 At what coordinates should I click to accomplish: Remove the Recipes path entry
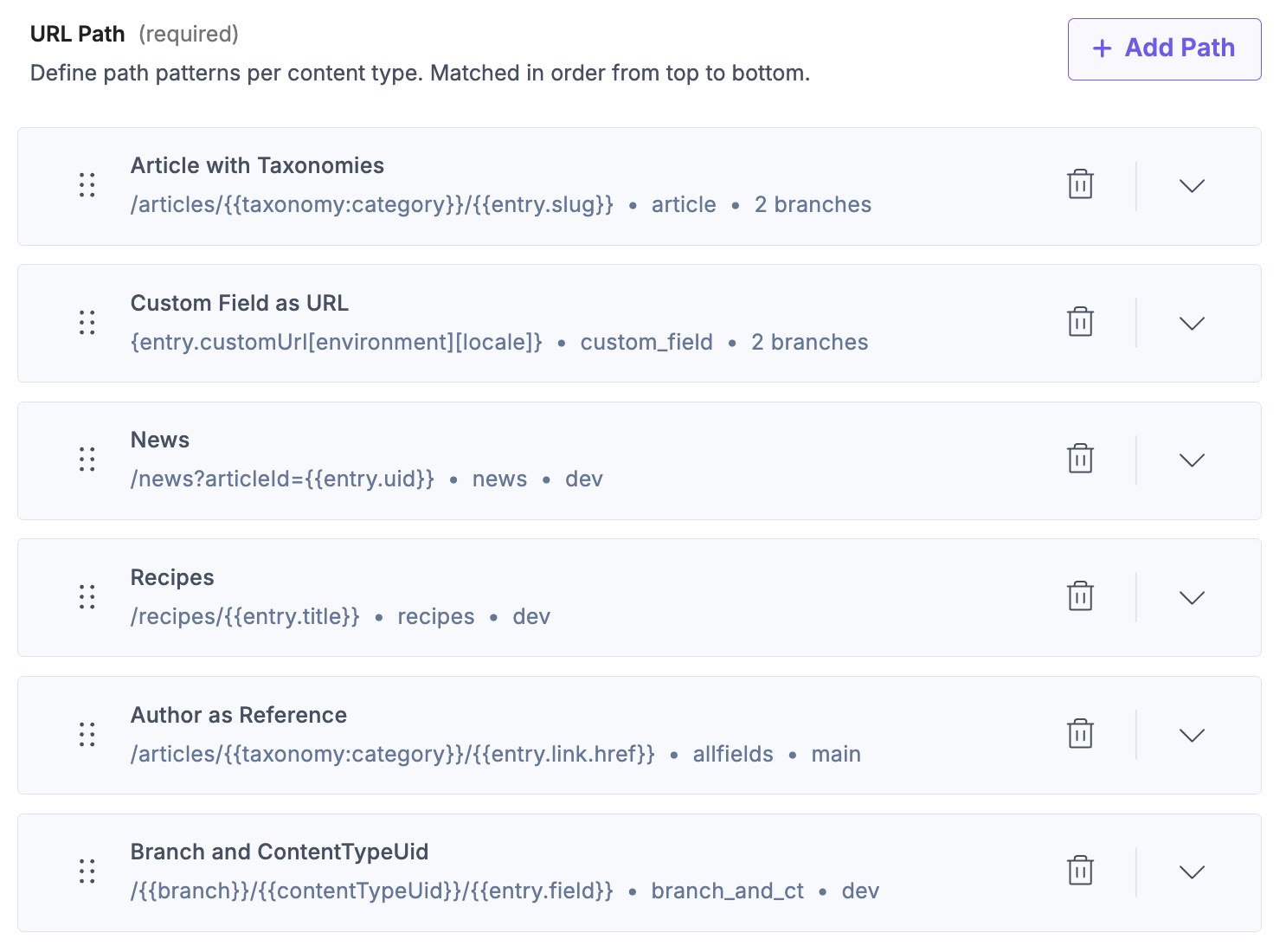click(1080, 596)
